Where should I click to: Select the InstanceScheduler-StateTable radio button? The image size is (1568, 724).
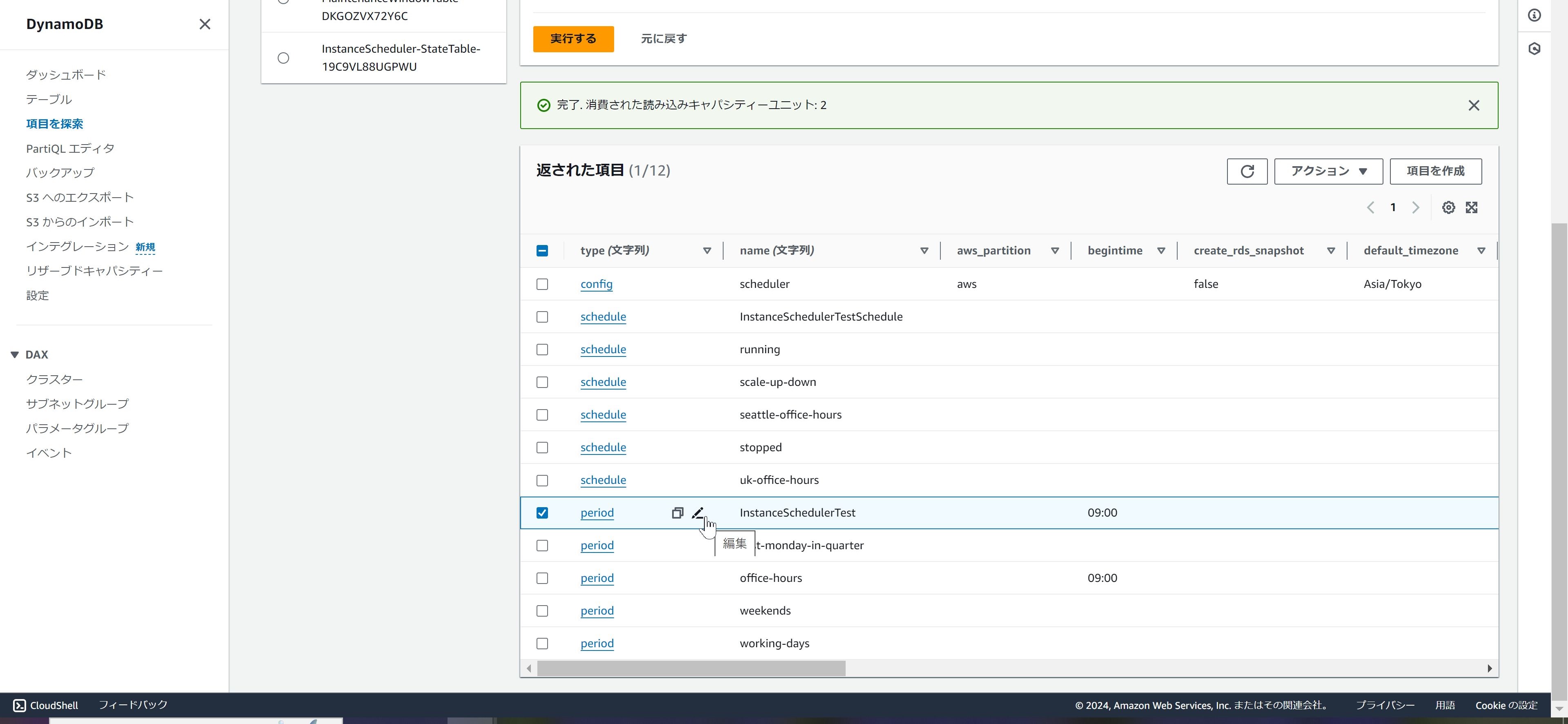click(283, 57)
